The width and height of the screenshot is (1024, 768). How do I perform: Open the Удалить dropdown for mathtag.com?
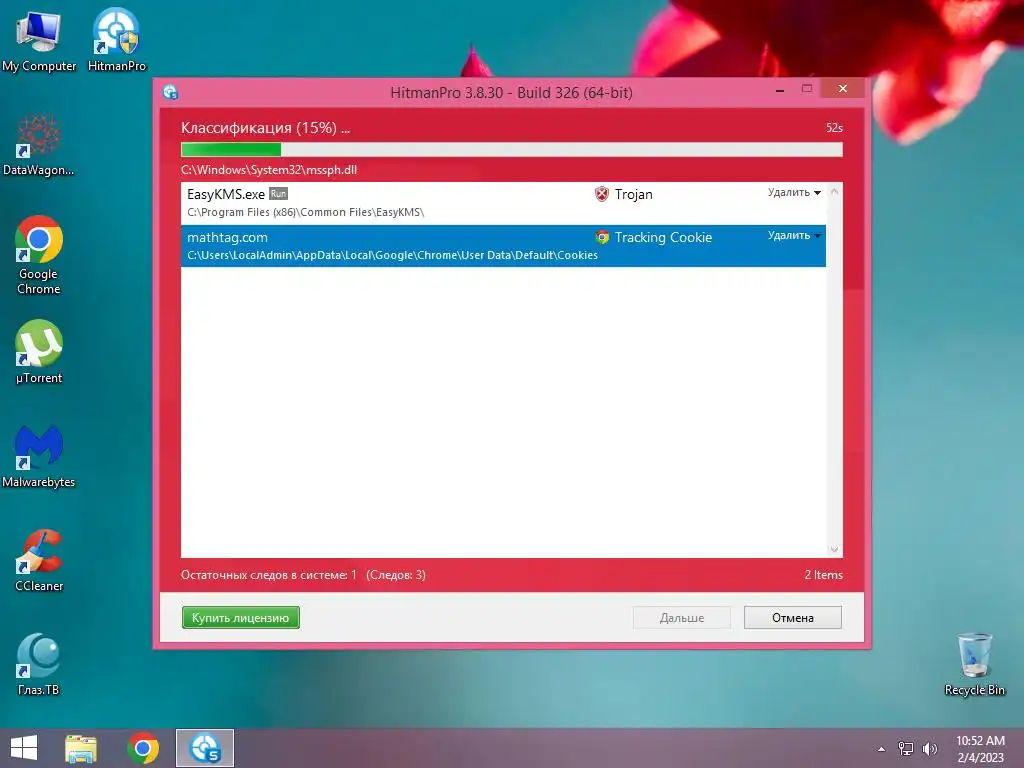click(794, 236)
